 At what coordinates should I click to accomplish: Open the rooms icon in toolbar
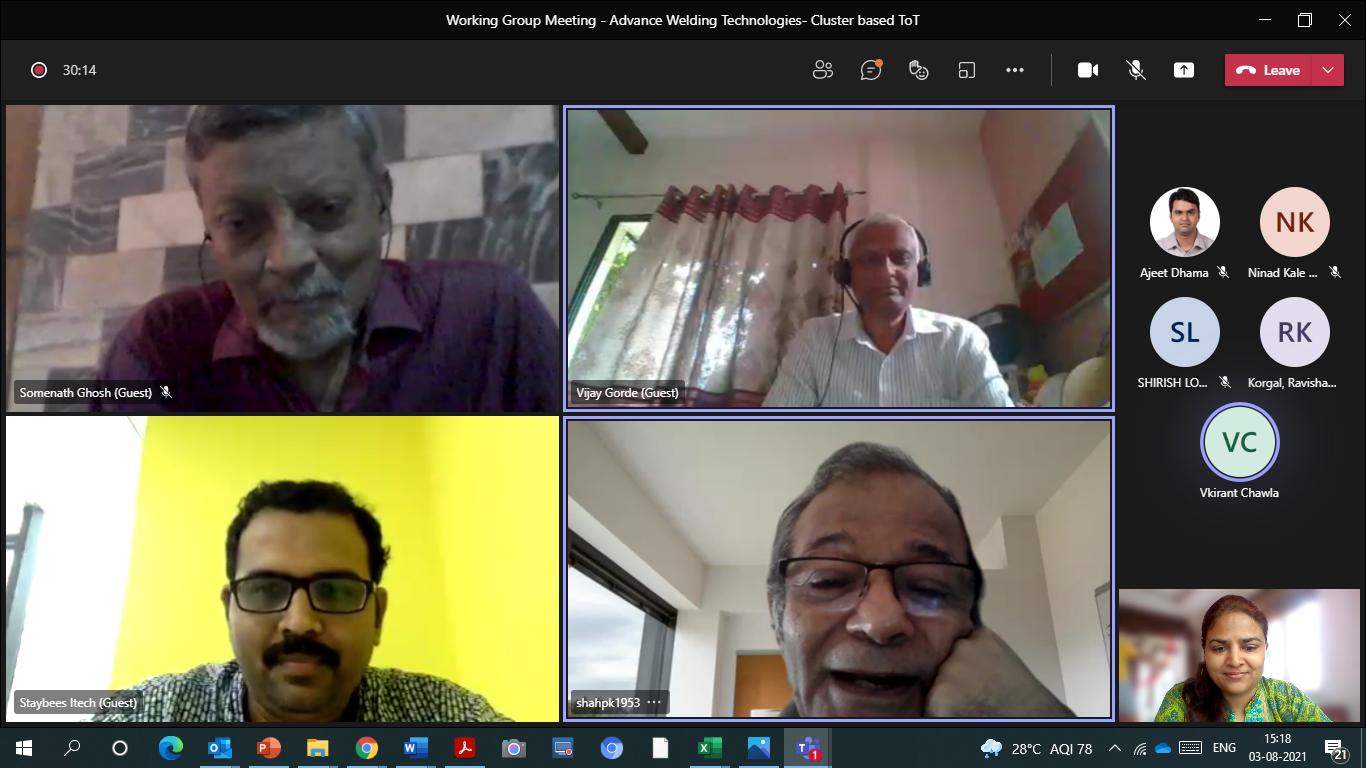point(966,70)
